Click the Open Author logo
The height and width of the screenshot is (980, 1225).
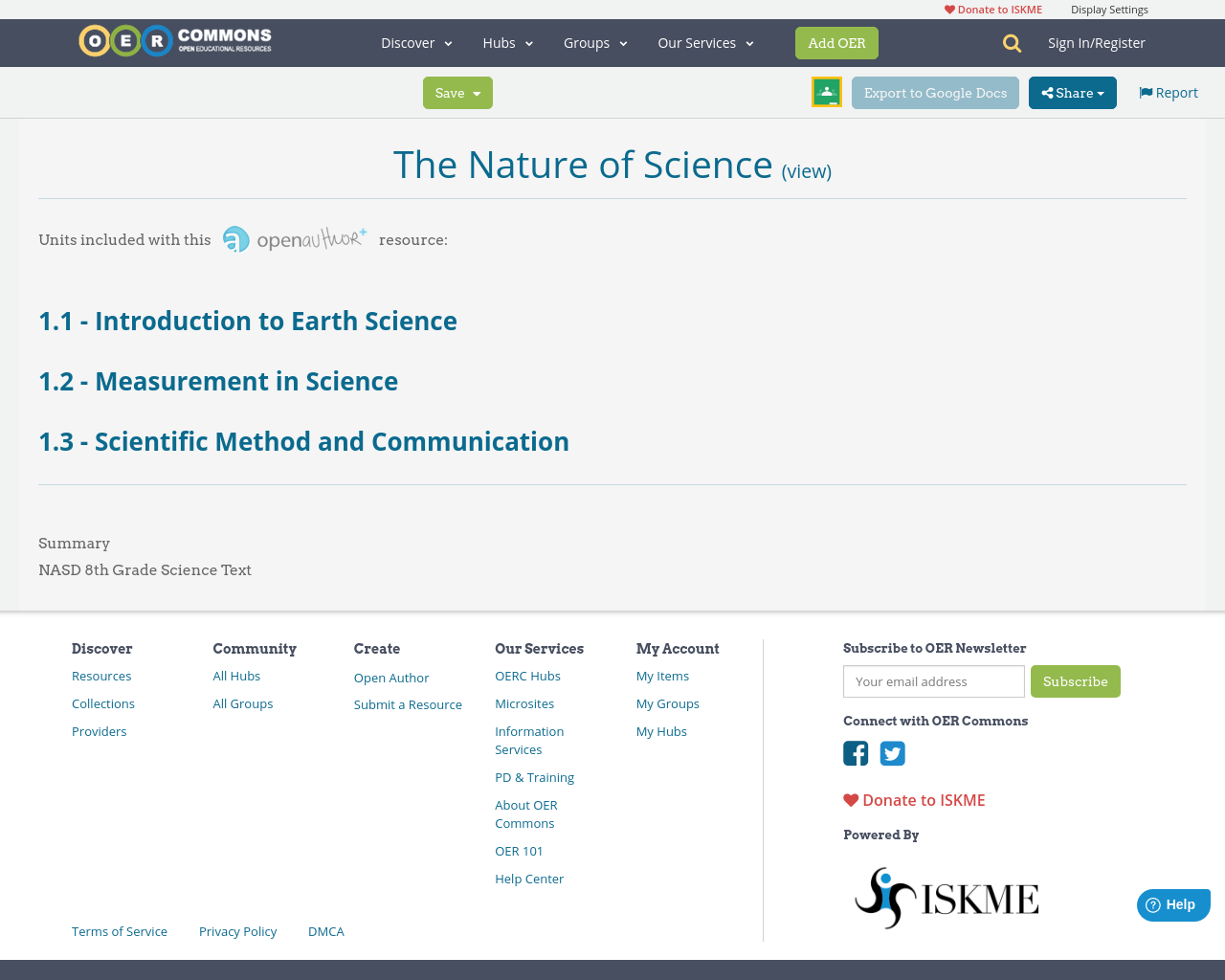pyautogui.click(x=294, y=237)
